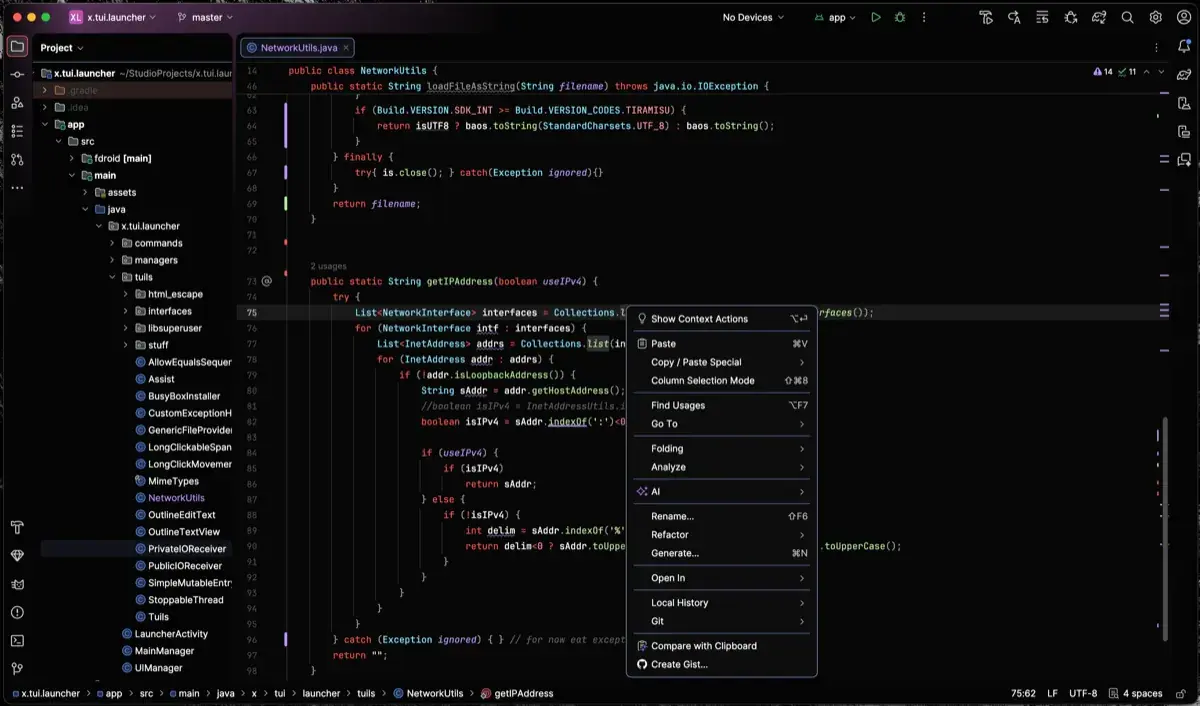
Task: Open Search Everywhere magnifier
Action: coord(1127,17)
